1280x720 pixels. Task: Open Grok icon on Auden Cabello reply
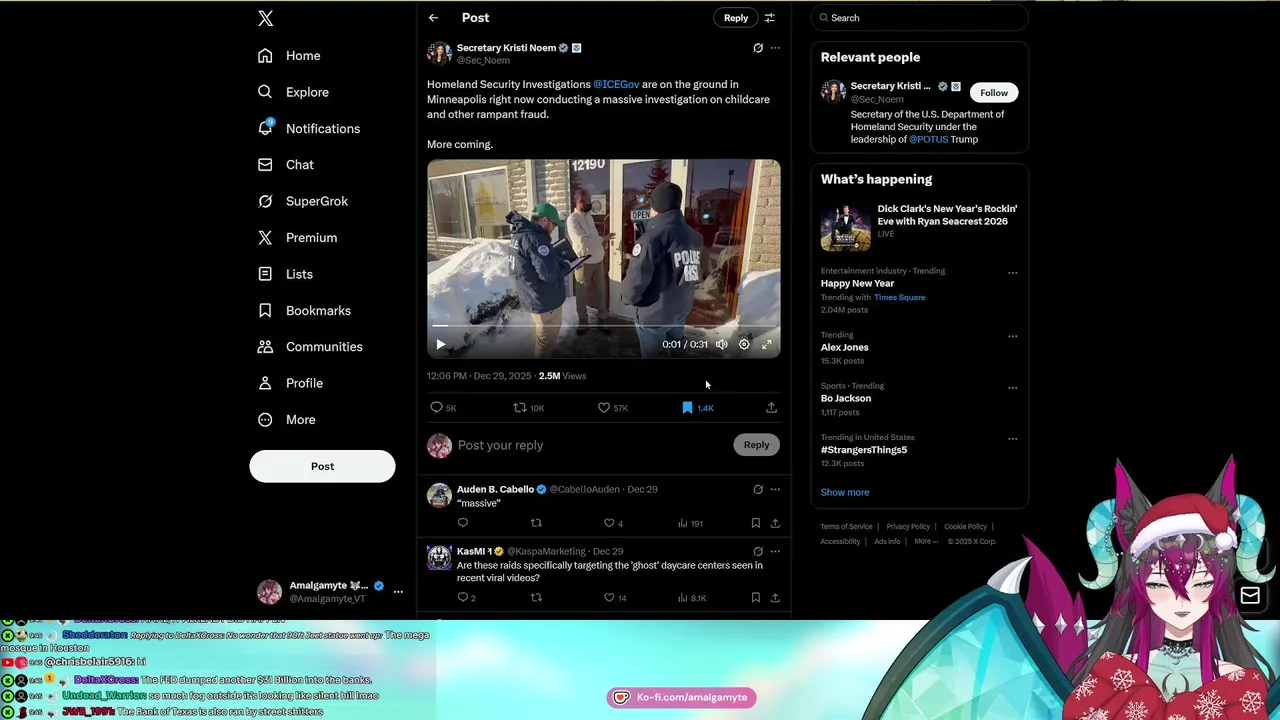(x=758, y=490)
